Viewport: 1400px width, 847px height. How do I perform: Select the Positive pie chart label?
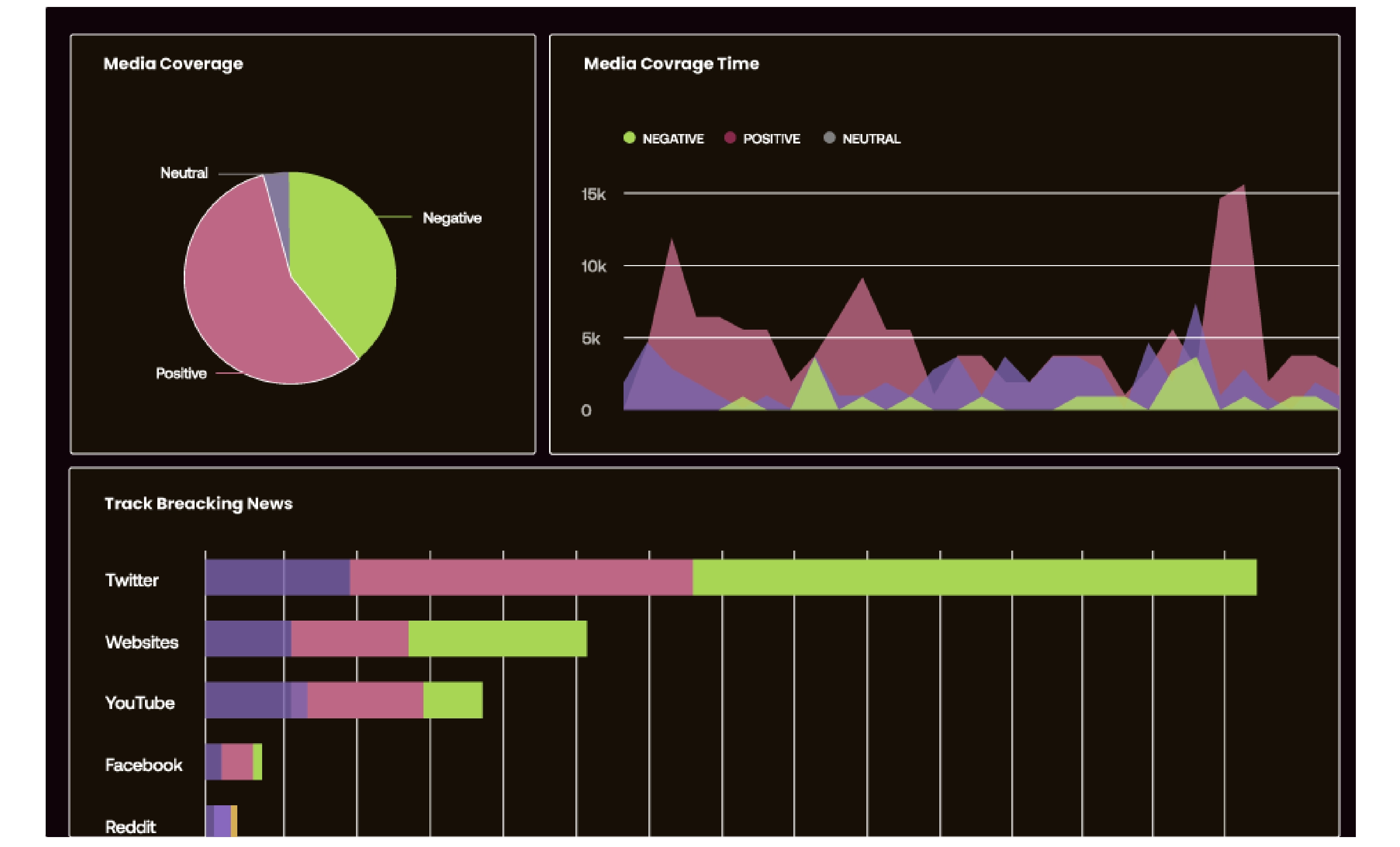point(181,373)
